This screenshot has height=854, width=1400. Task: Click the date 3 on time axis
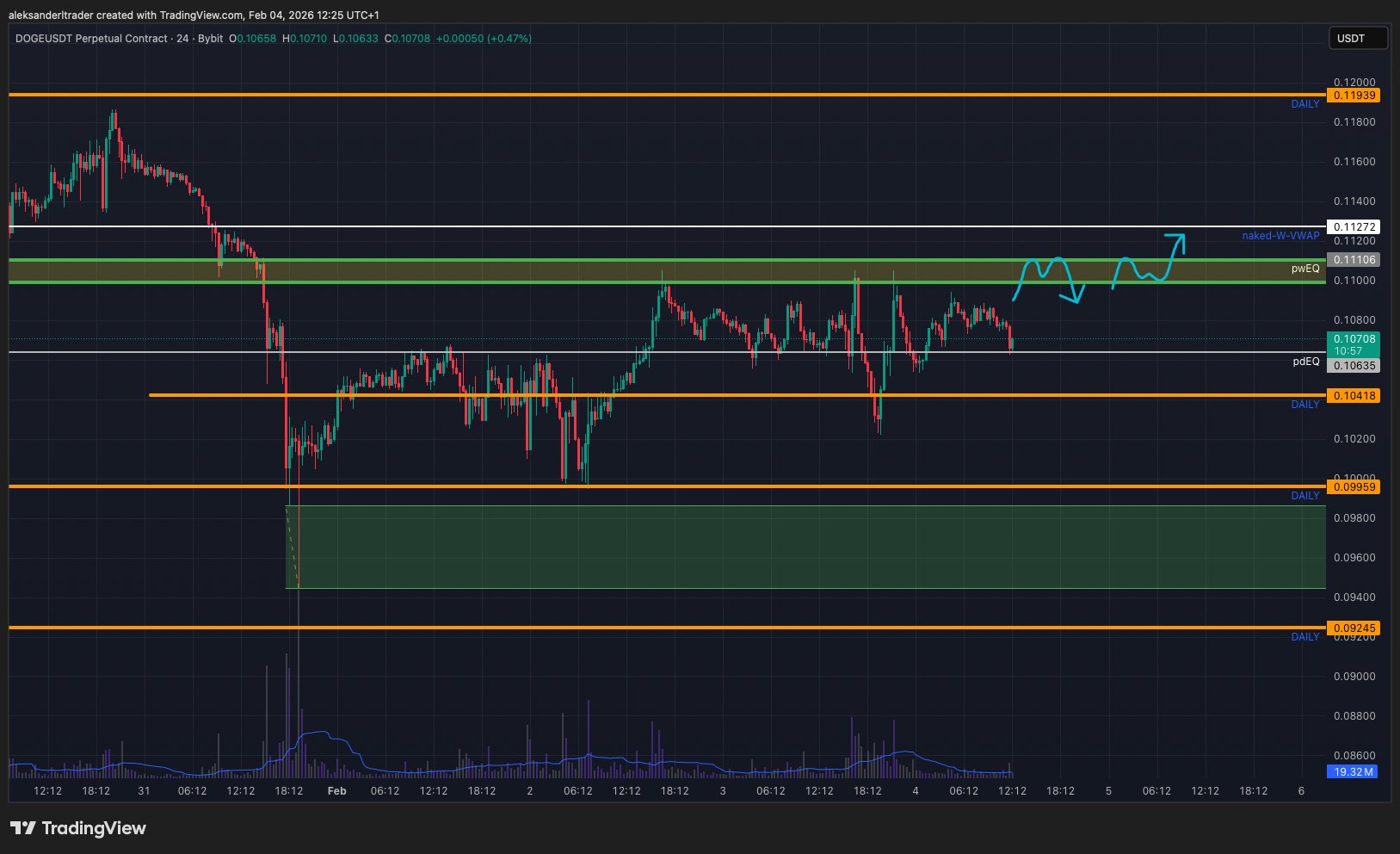coord(723,791)
